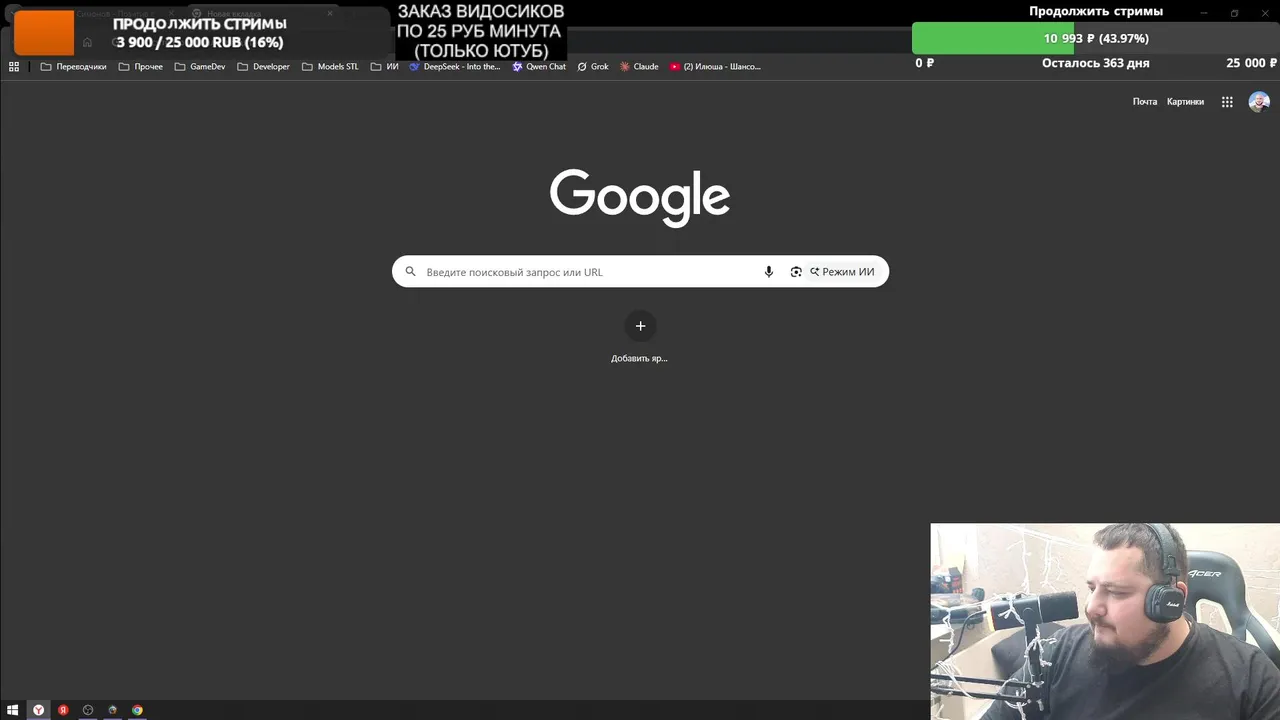Click the Google logo
This screenshot has width=1280, height=720.
point(640,197)
